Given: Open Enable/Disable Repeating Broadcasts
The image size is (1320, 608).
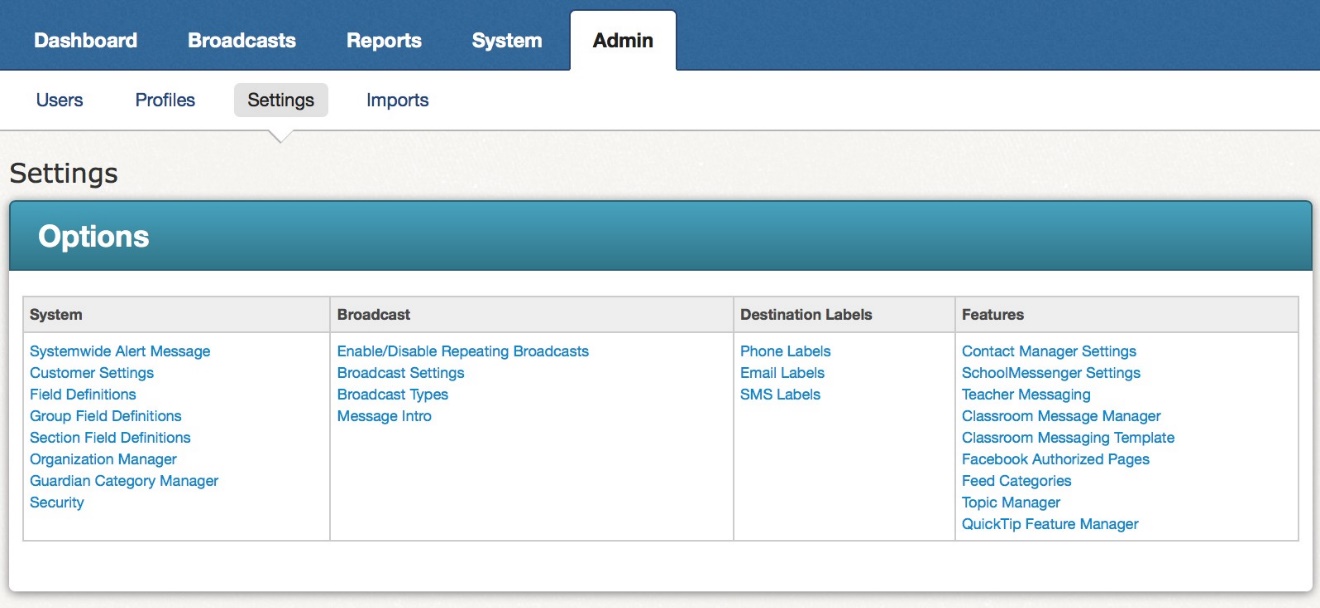Looking at the screenshot, I should [462, 351].
